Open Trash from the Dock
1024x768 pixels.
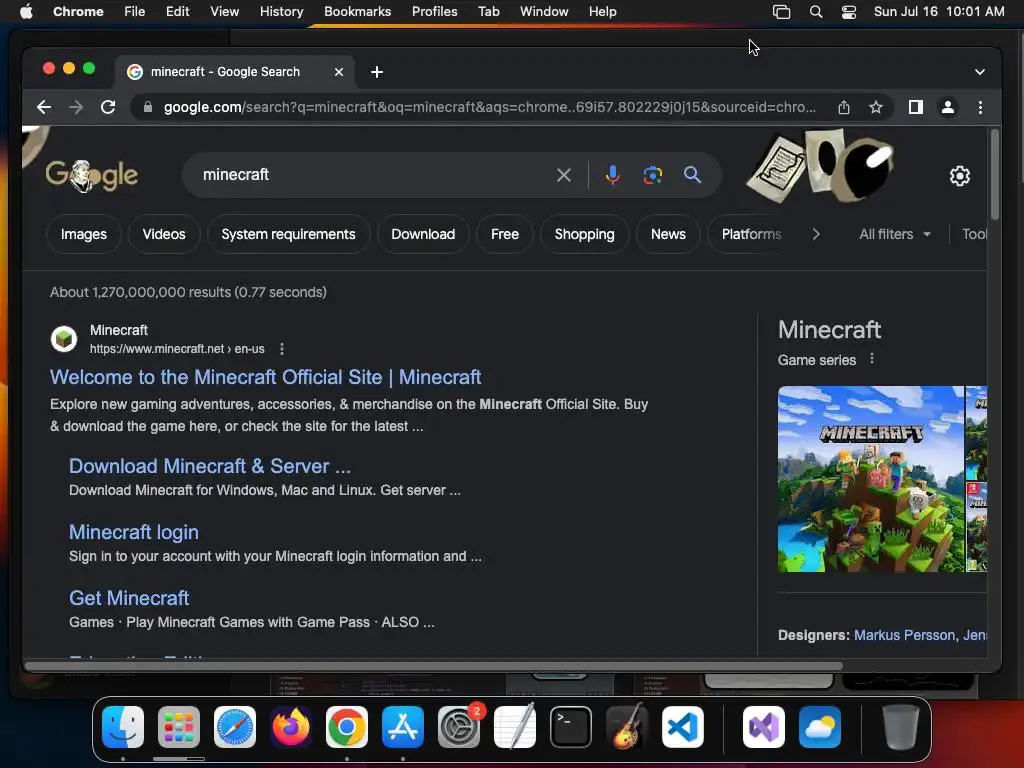(x=900, y=727)
